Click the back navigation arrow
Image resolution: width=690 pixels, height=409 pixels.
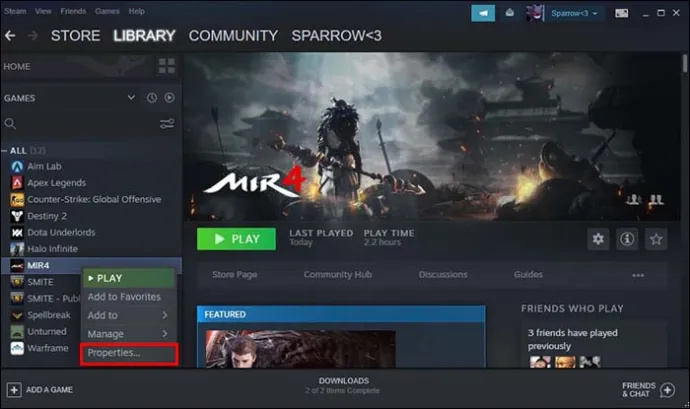point(10,36)
